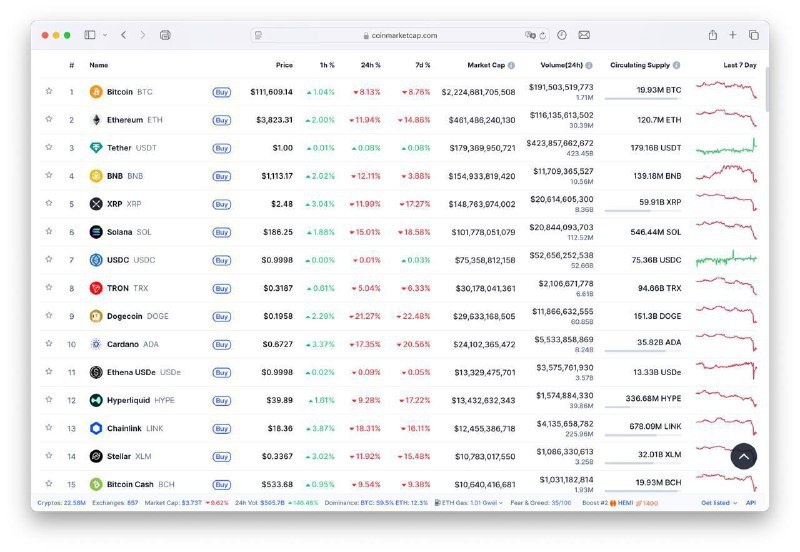Click Buy button for Chainlink
The image size is (800, 552).
[221, 429]
